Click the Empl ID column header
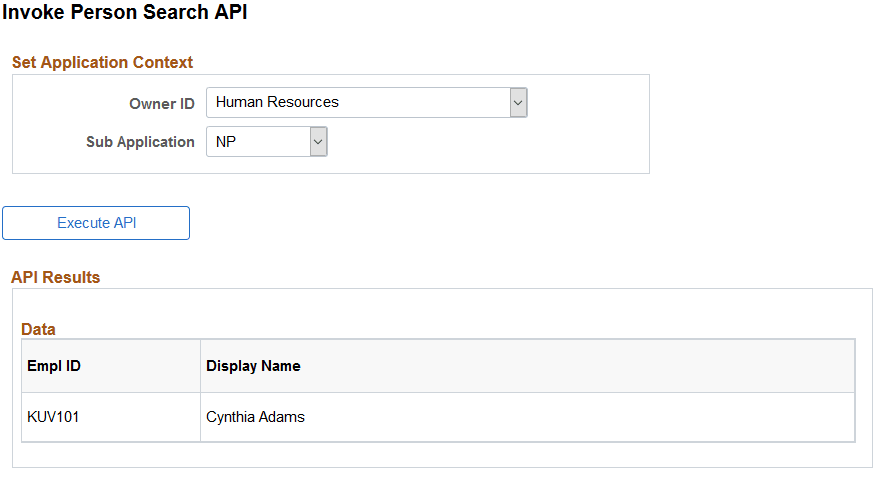The width and height of the screenshot is (889, 480). point(54,366)
